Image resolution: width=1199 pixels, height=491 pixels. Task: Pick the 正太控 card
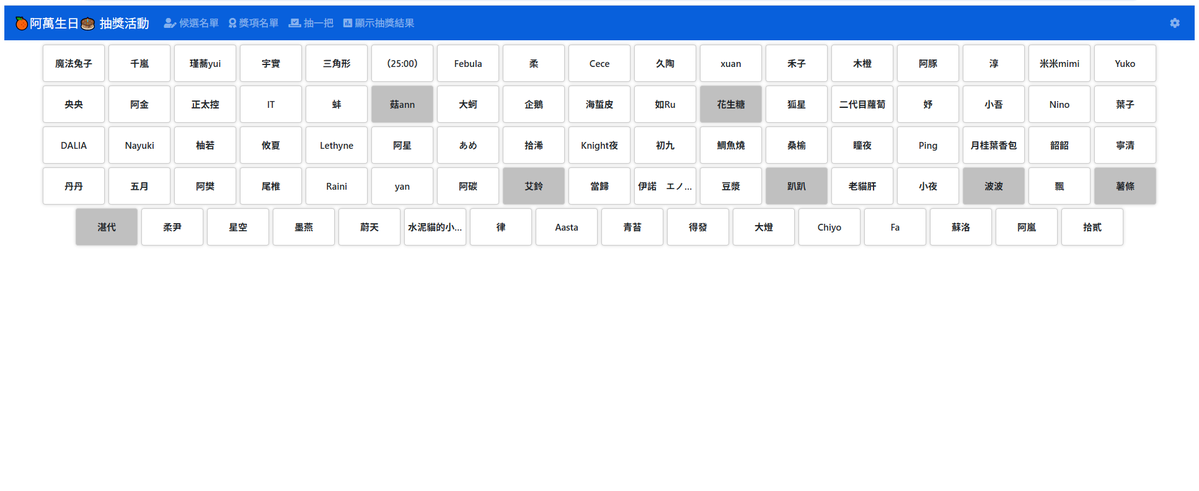click(x=205, y=105)
